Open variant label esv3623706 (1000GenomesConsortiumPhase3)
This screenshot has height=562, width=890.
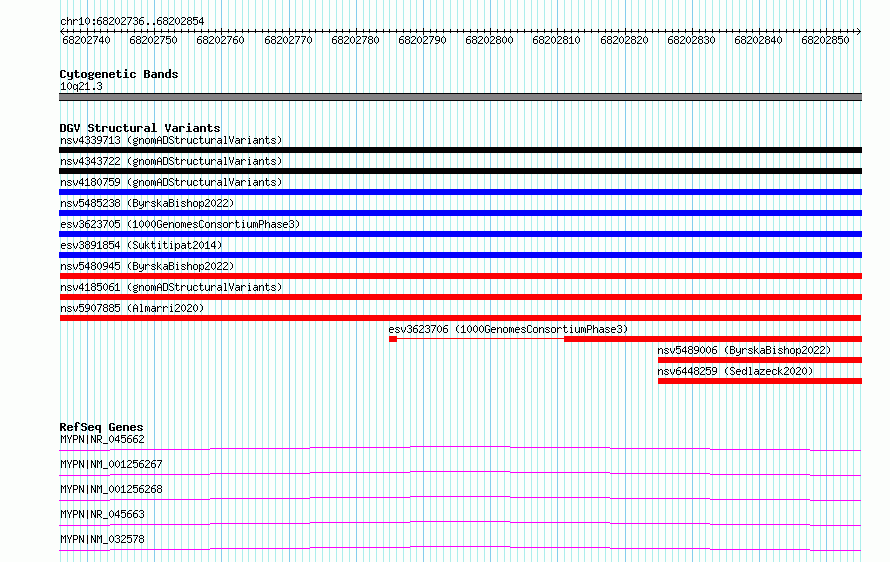coord(508,329)
